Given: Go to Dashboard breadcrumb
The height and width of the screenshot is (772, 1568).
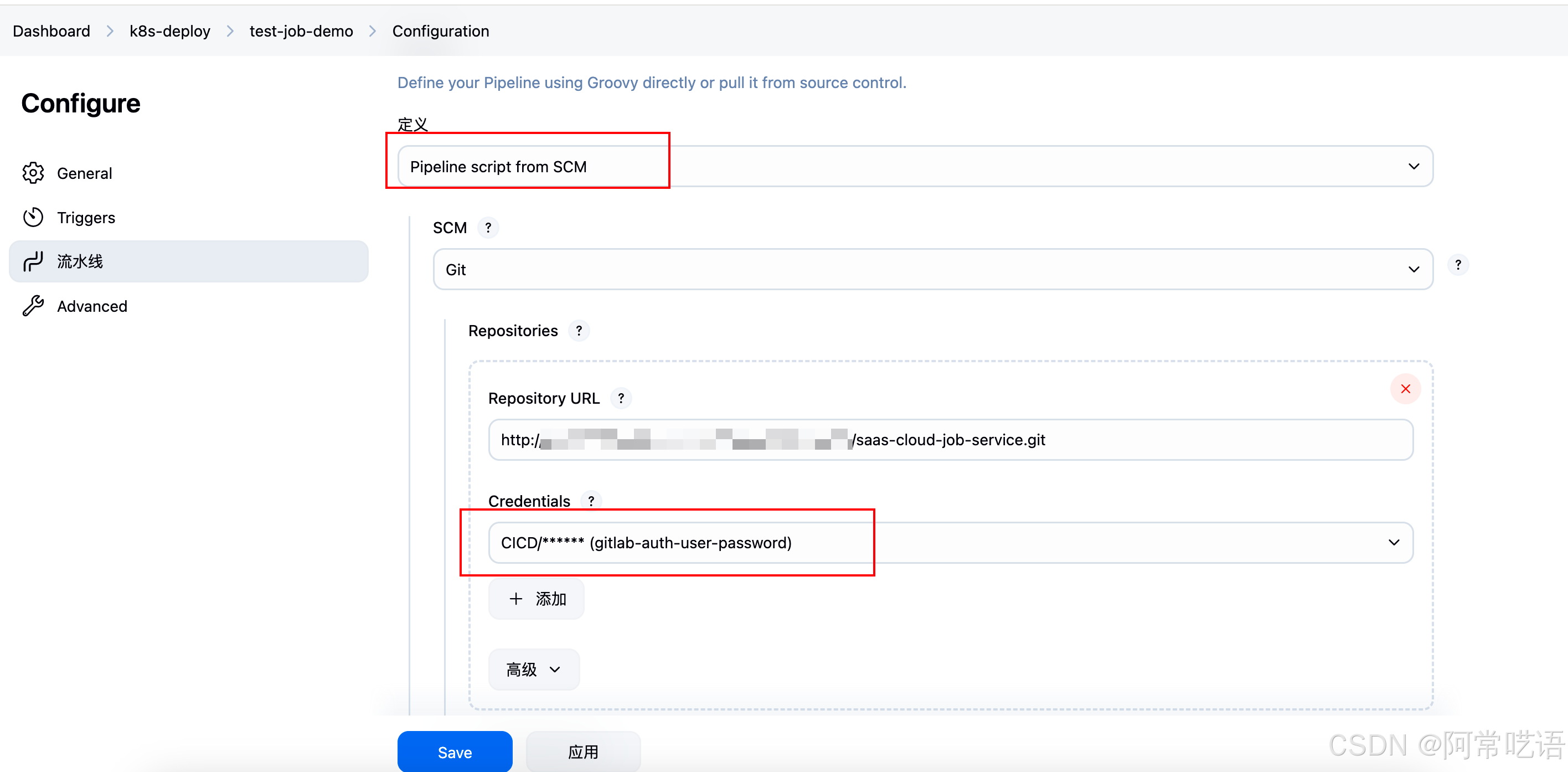Looking at the screenshot, I should 51,31.
